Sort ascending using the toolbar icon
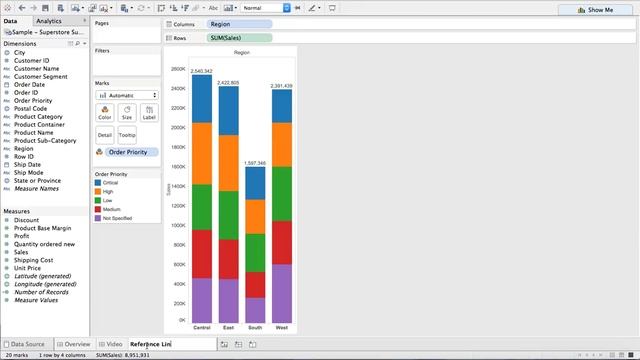The height and width of the screenshot is (360, 640). tap(173, 8)
